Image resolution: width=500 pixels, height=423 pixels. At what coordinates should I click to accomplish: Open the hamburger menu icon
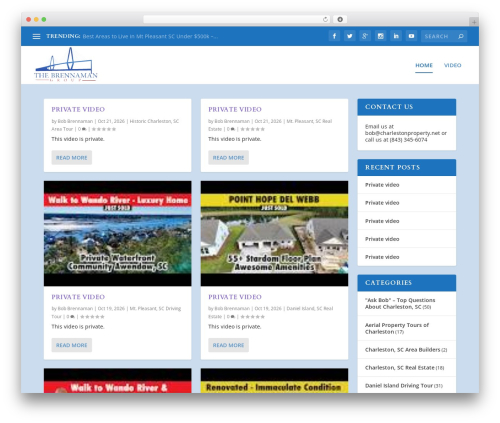36,36
